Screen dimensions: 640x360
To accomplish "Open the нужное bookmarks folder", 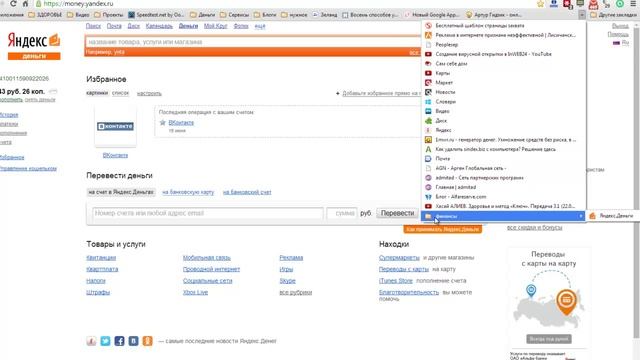I will 294,15.
